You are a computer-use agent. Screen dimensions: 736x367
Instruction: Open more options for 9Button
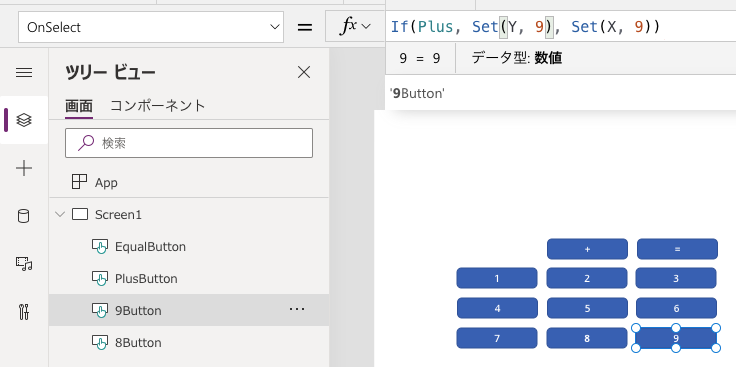pyautogui.click(x=297, y=309)
